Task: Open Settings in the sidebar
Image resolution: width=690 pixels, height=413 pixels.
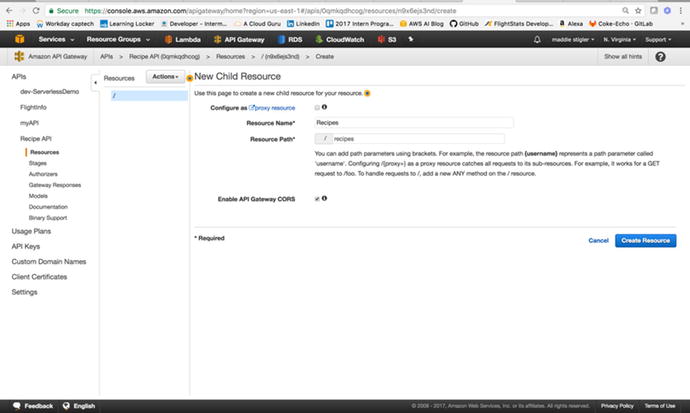Action: coord(24,292)
